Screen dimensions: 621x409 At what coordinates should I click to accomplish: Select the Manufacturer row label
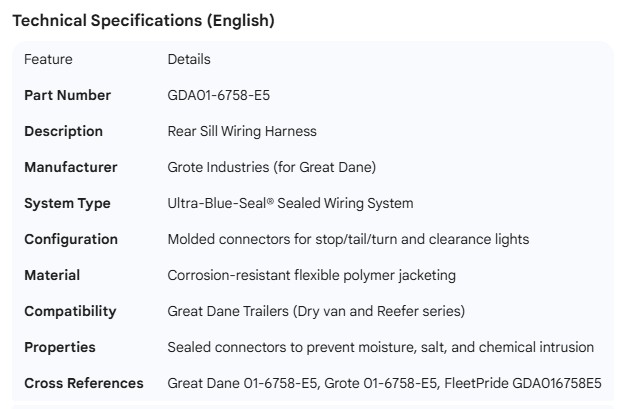coord(71,168)
